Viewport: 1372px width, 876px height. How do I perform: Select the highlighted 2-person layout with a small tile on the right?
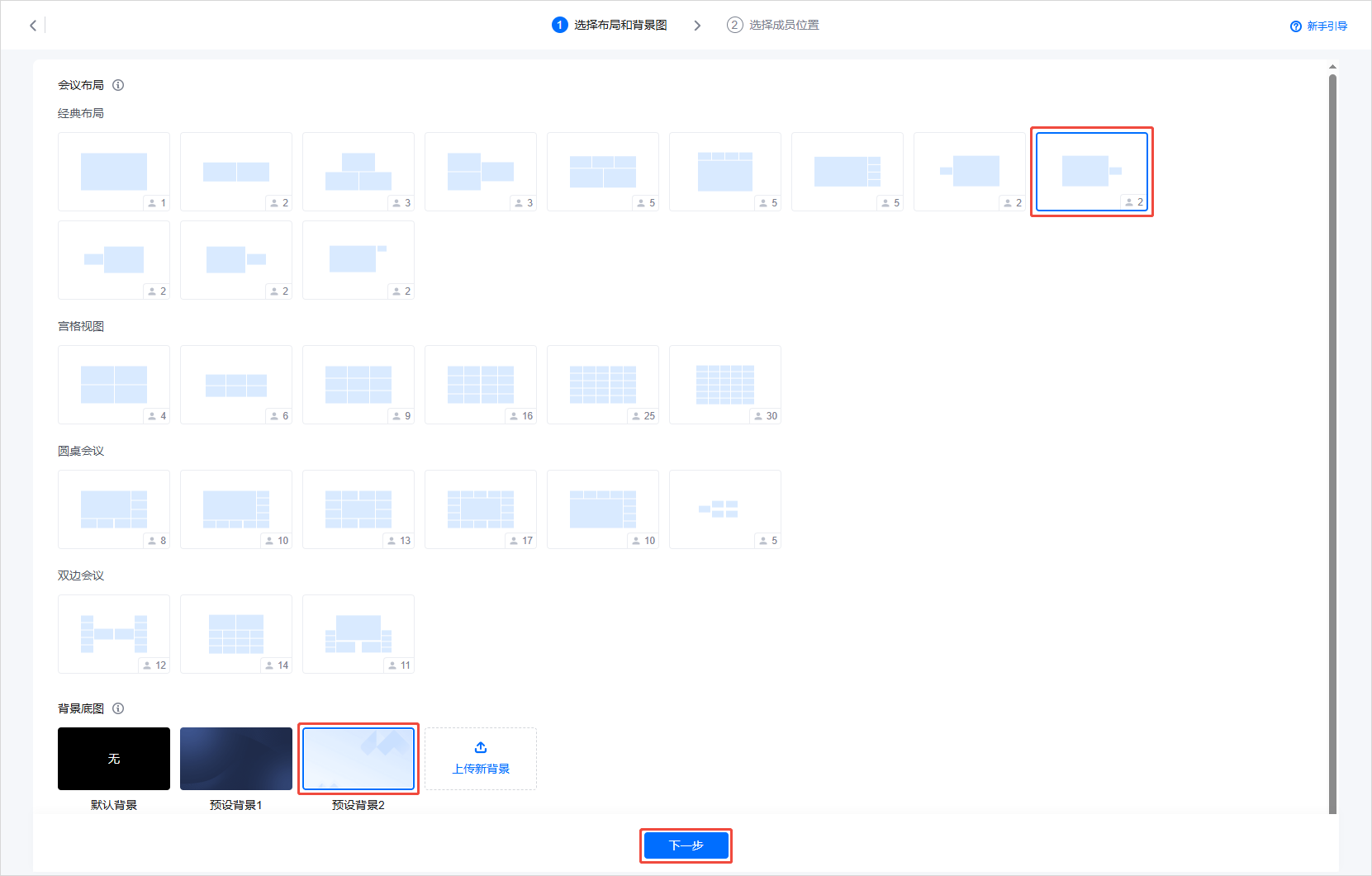point(1092,172)
